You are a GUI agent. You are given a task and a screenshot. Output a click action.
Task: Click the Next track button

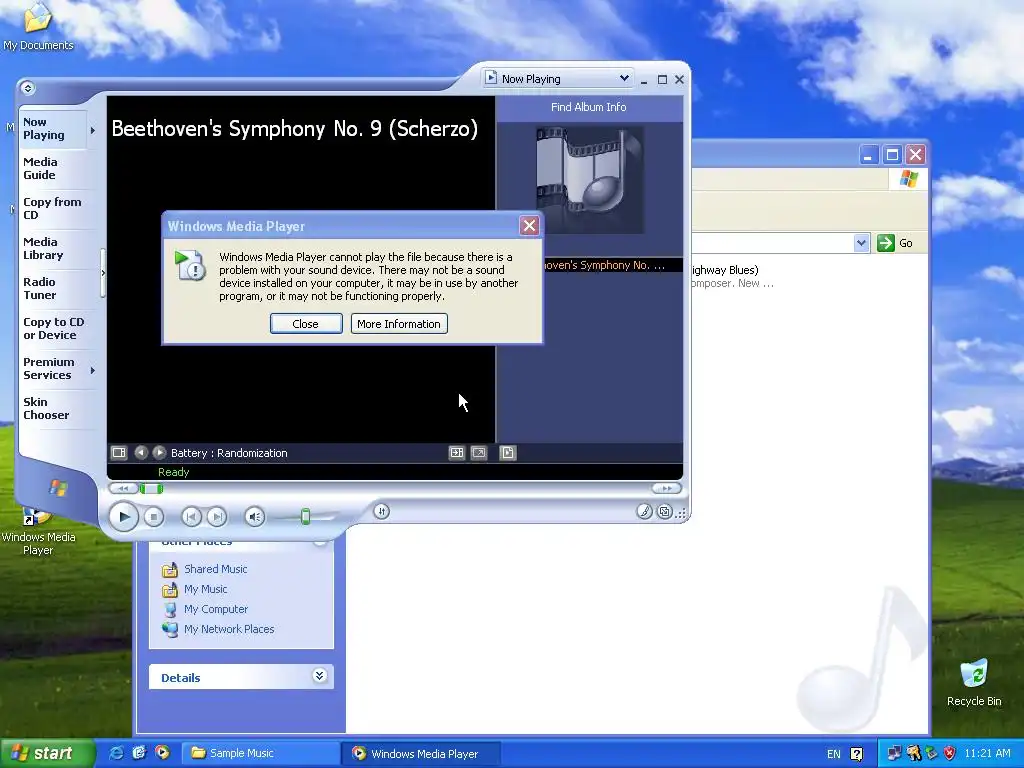click(217, 517)
